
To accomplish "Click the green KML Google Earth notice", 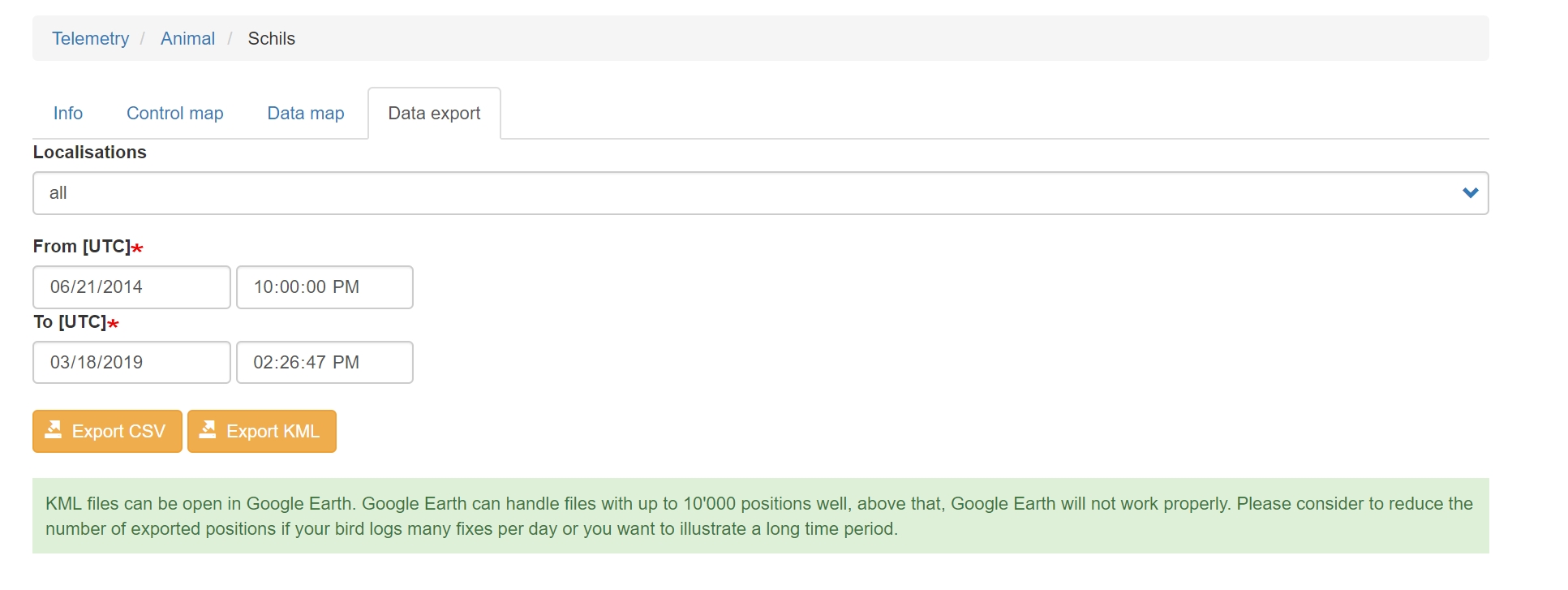I will tap(760, 516).
